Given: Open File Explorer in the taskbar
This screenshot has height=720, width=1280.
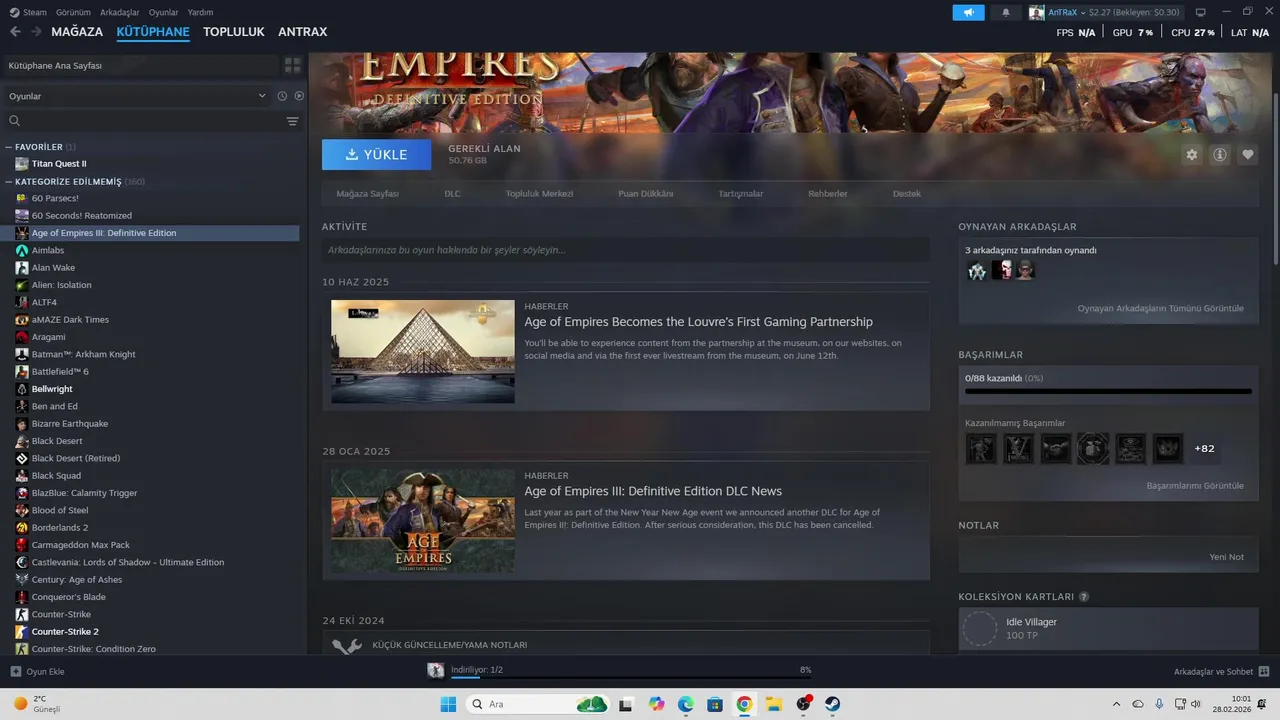Looking at the screenshot, I should pyautogui.click(x=774, y=704).
